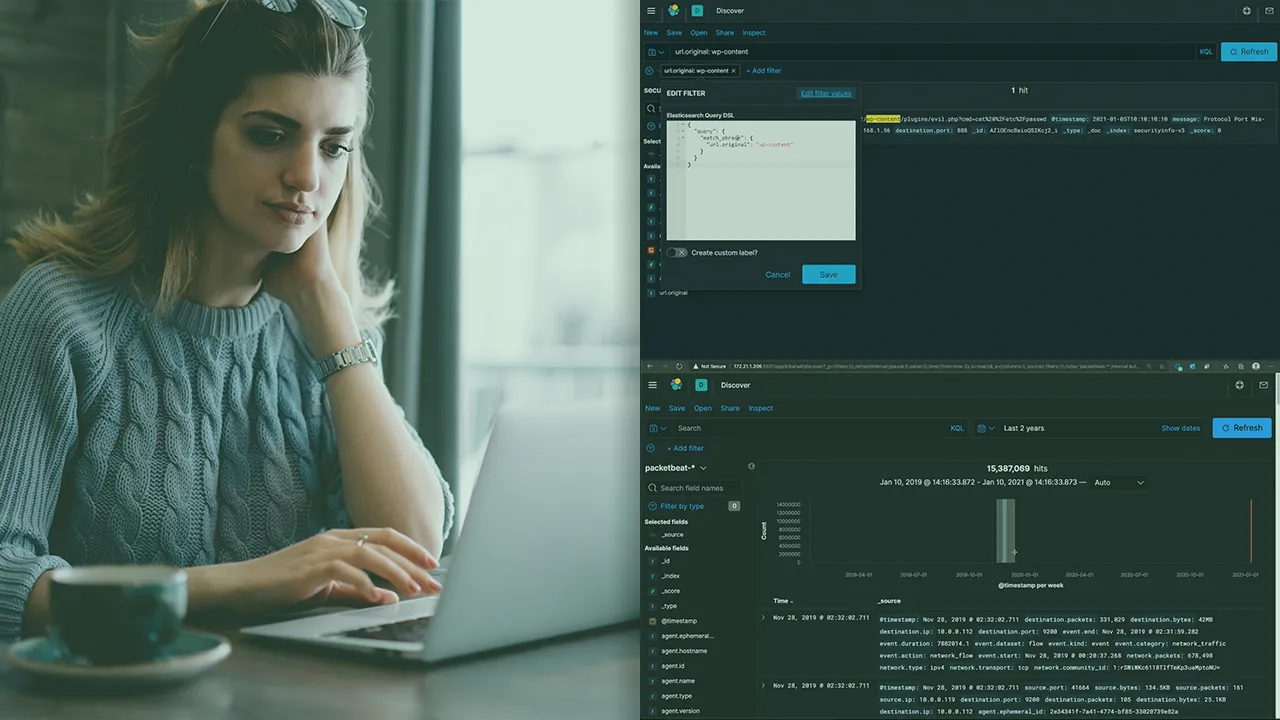Open hamburger menu in top Kibana window
The width and height of the screenshot is (1280, 720).
[x=651, y=11]
